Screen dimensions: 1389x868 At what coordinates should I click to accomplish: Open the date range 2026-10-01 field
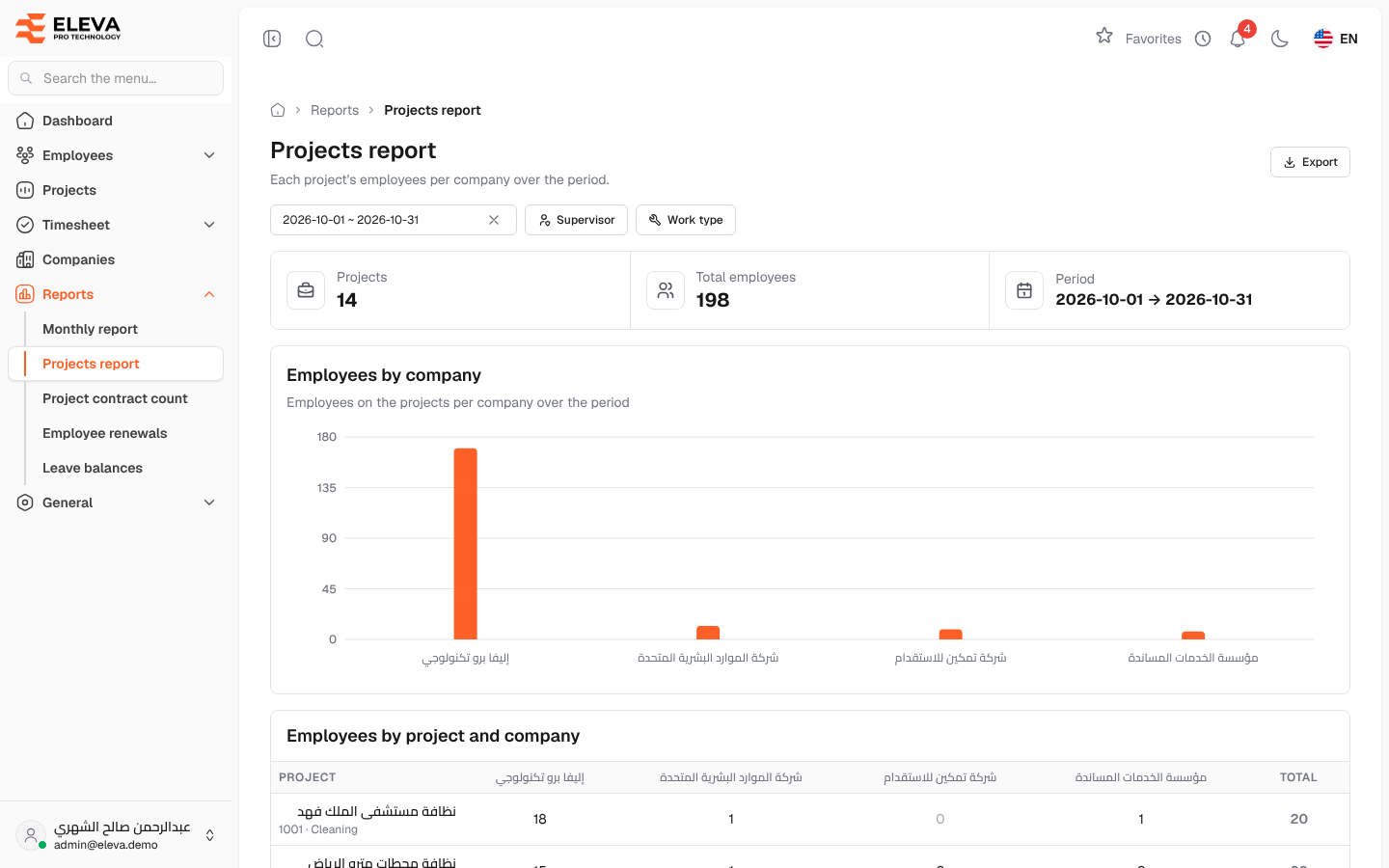(x=394, y=220)
